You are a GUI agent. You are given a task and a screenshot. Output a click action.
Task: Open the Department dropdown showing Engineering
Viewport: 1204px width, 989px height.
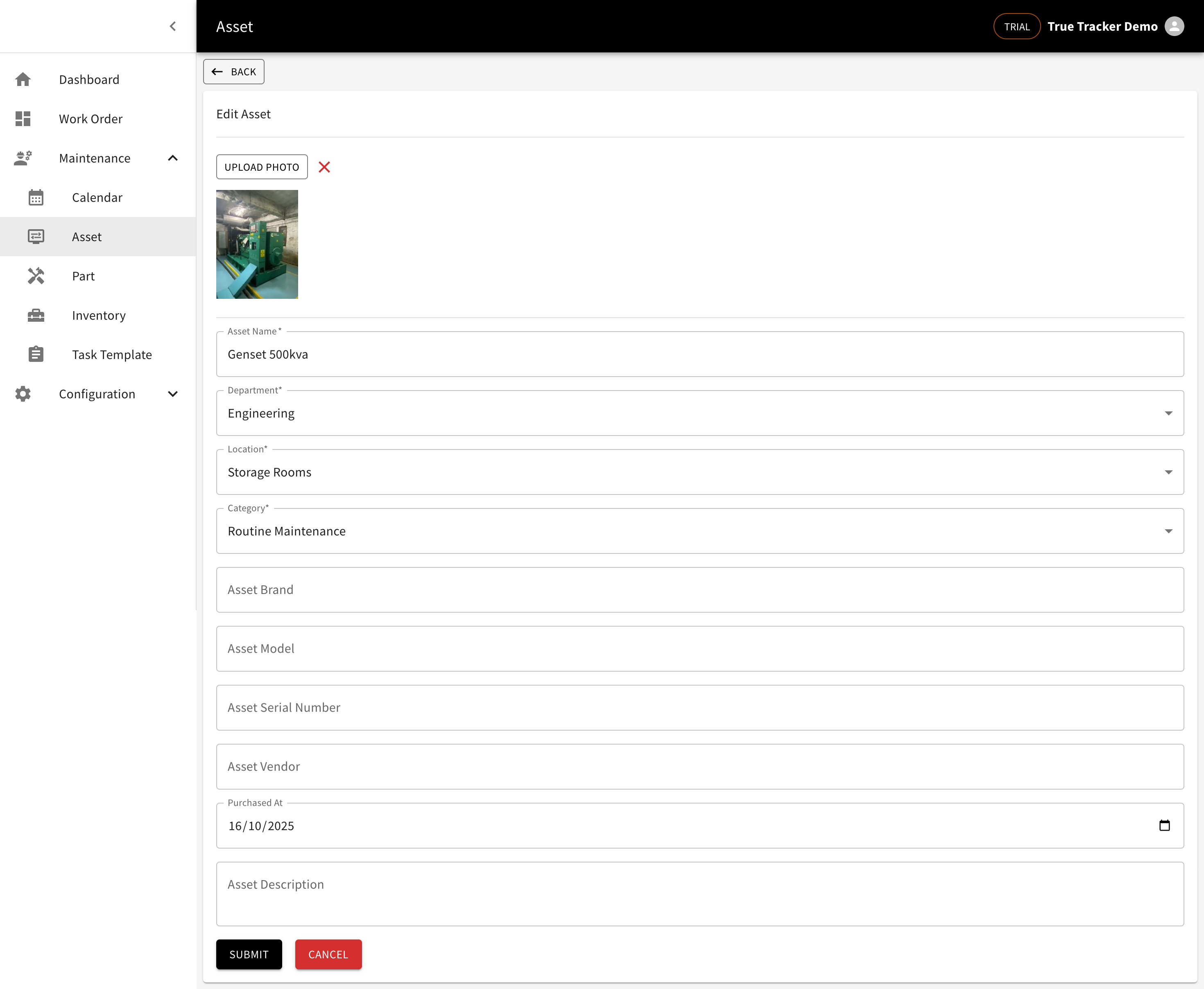[1169, 413]
